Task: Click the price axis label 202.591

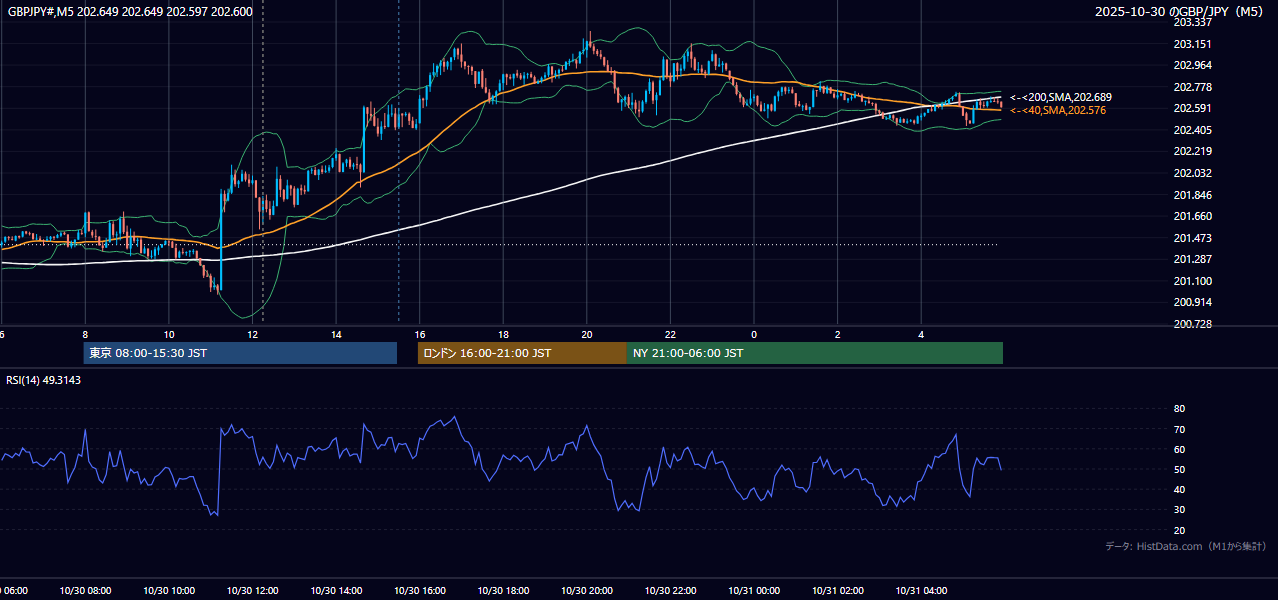Action: pos(1192,108)
